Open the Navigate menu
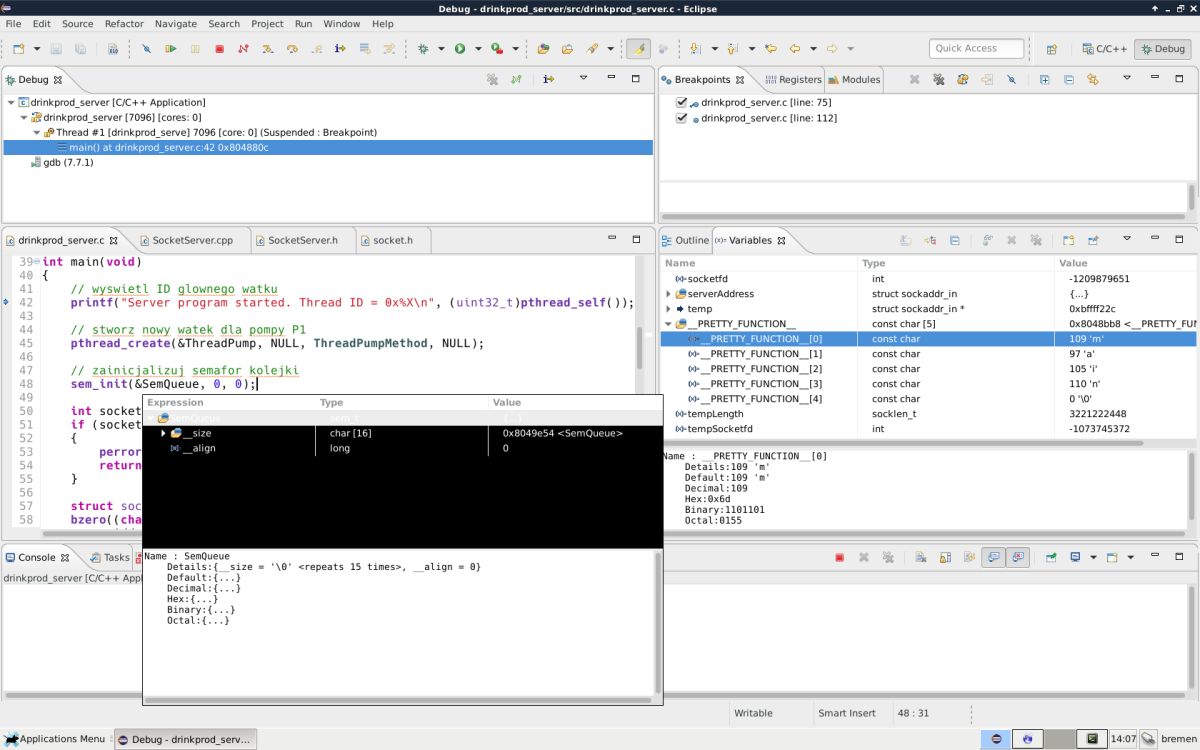Viewport: 1200px width, 750px height. (x=175, y=24)
